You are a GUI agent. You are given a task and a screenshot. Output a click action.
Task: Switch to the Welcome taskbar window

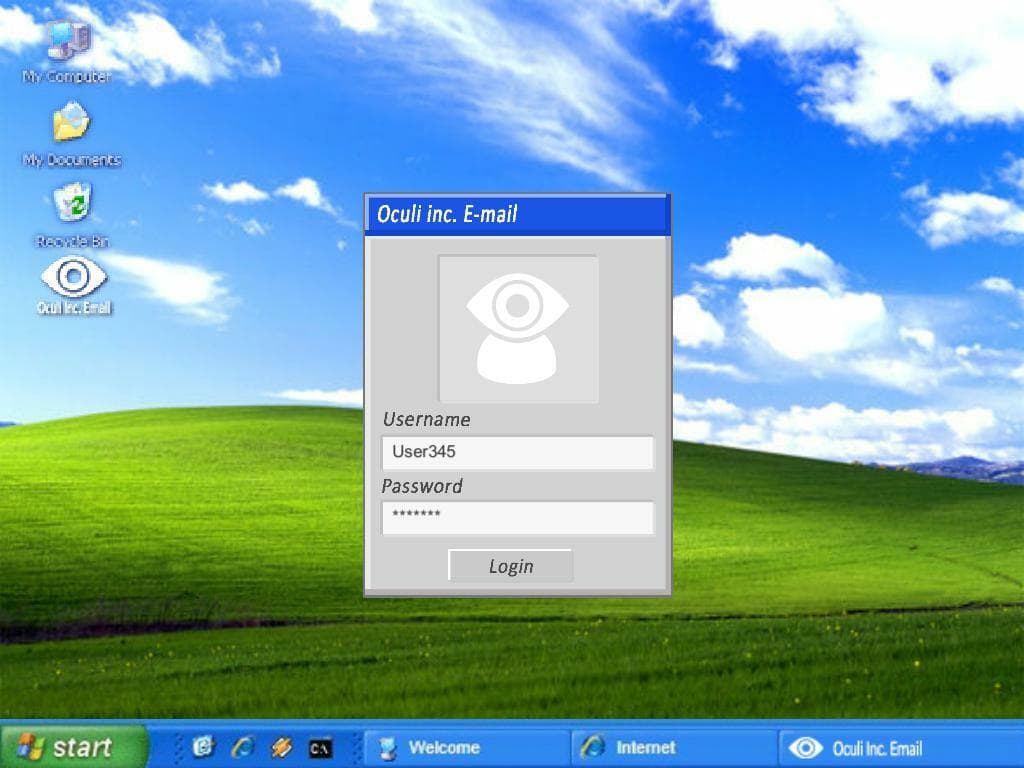(466, 747)
